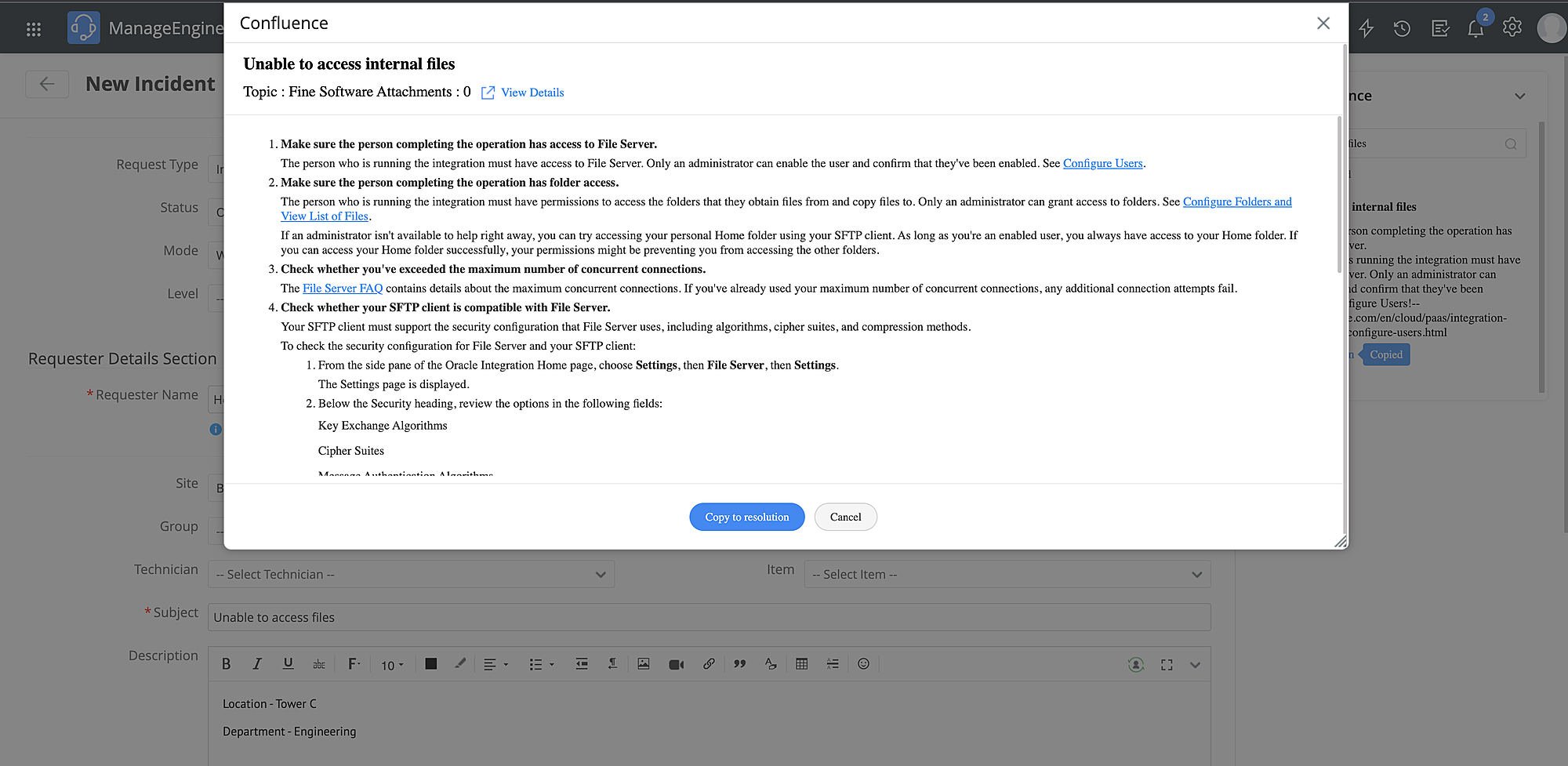The image size is (1568, 766).
Task: Click the search magnifier in Confluence panel
Action: (1511, 144)
